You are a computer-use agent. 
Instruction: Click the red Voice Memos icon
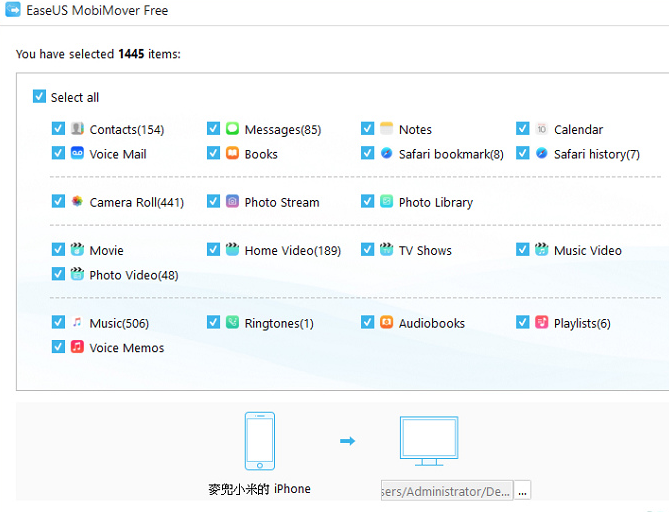[77, 346]
